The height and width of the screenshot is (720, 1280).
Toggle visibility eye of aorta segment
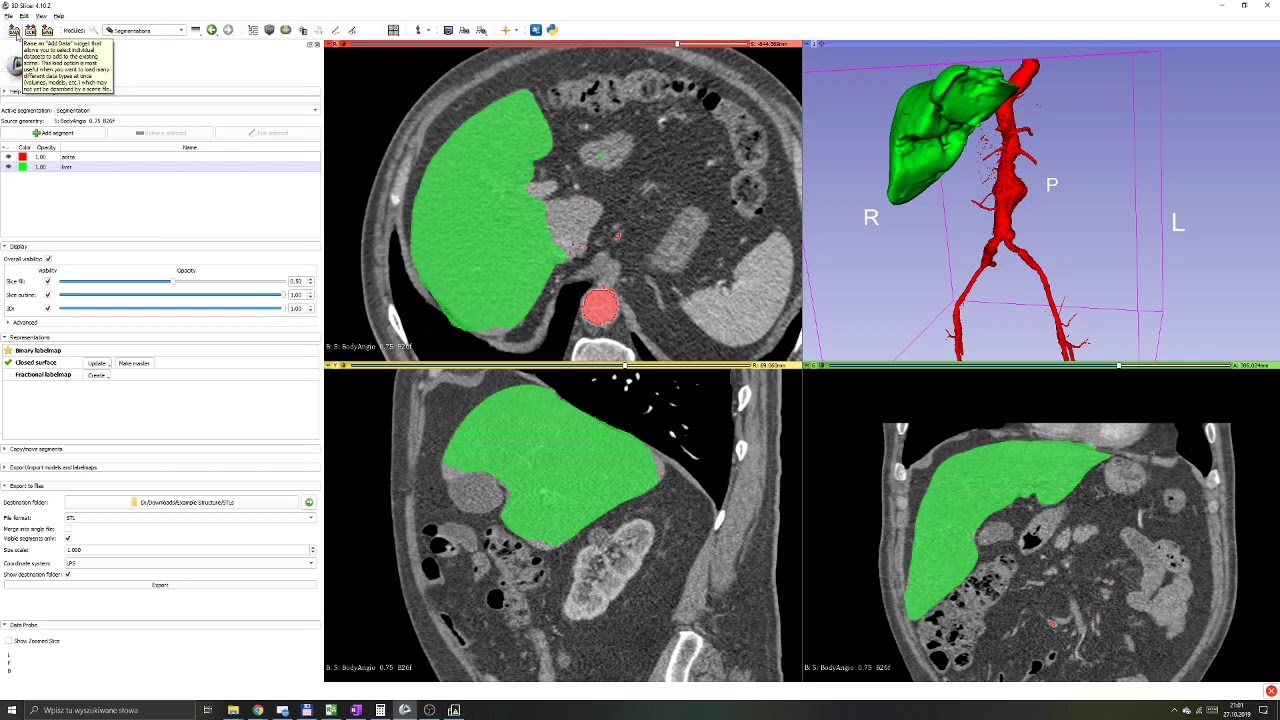point(9,157)
